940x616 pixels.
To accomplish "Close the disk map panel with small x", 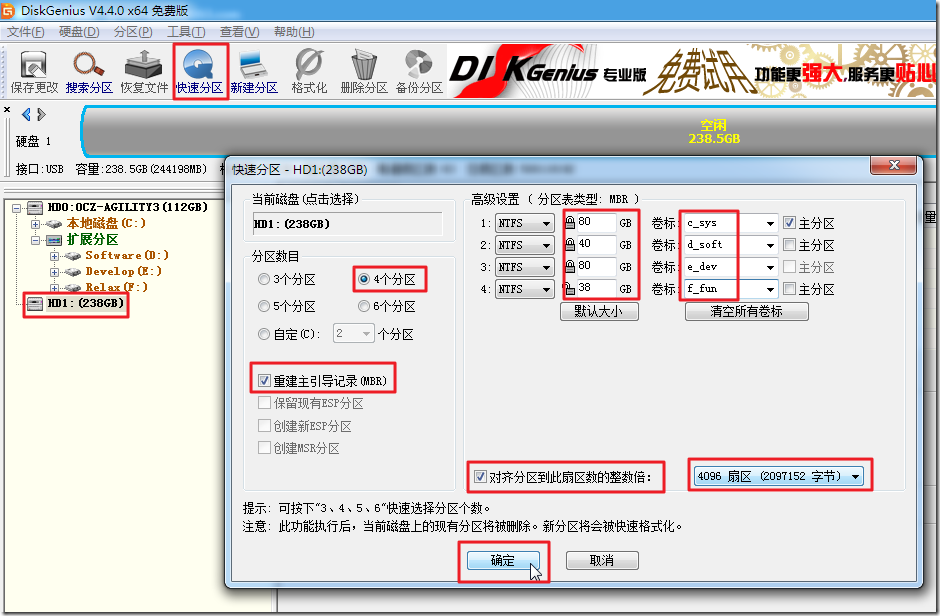I will click(7, 110).
